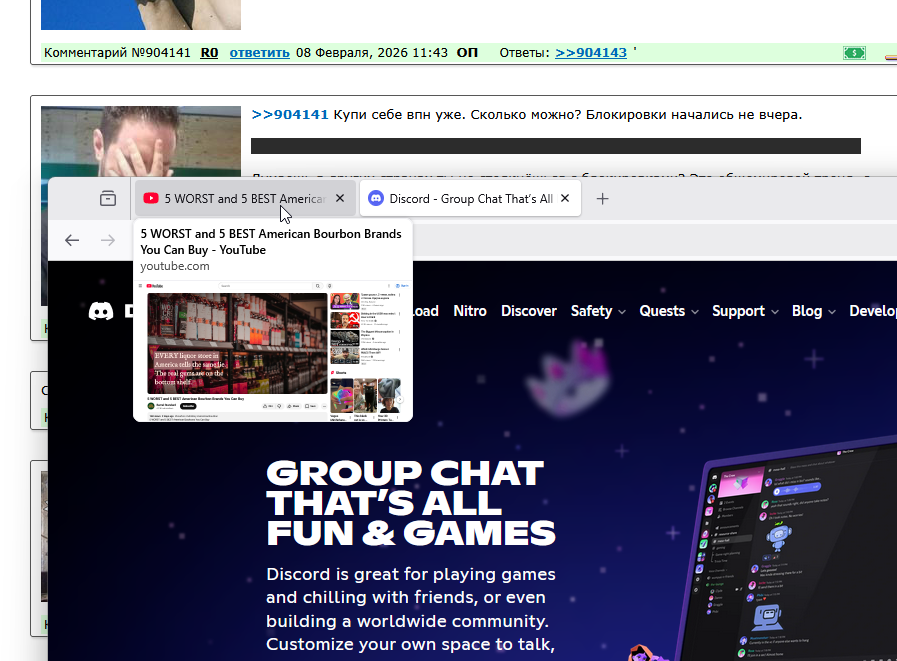This screenshot has width=897, height=661.
Task: Click the green money icon on comment bar
Action: tap(853, 53)
